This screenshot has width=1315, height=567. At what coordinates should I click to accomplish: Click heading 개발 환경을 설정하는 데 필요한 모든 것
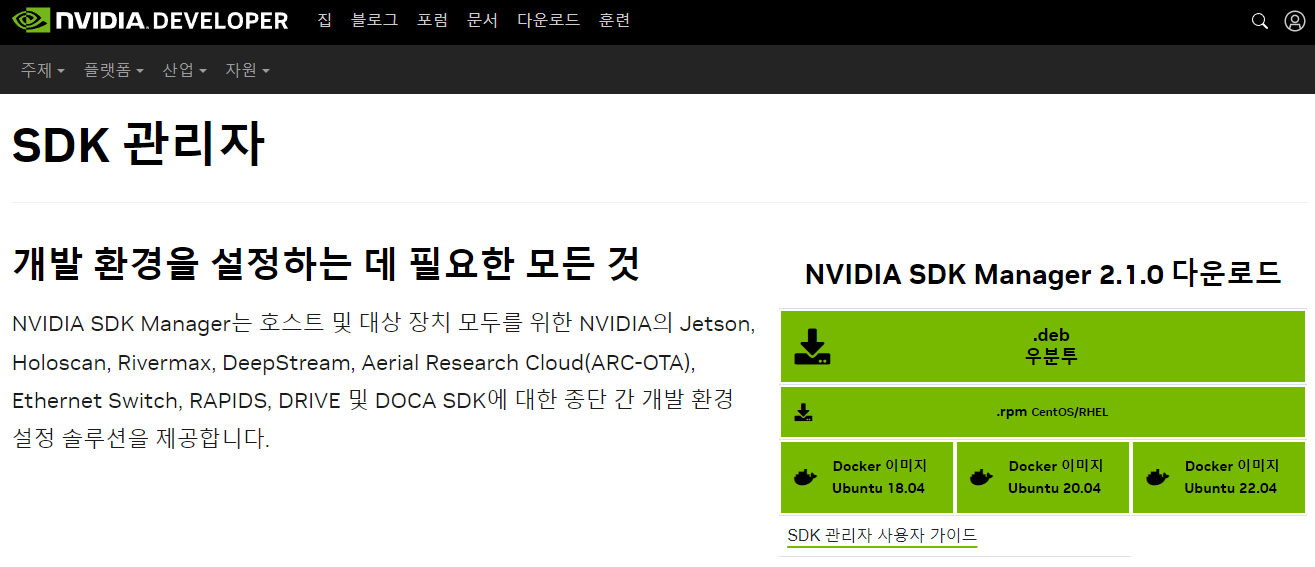pyautogui.click(x=326, y=263)
